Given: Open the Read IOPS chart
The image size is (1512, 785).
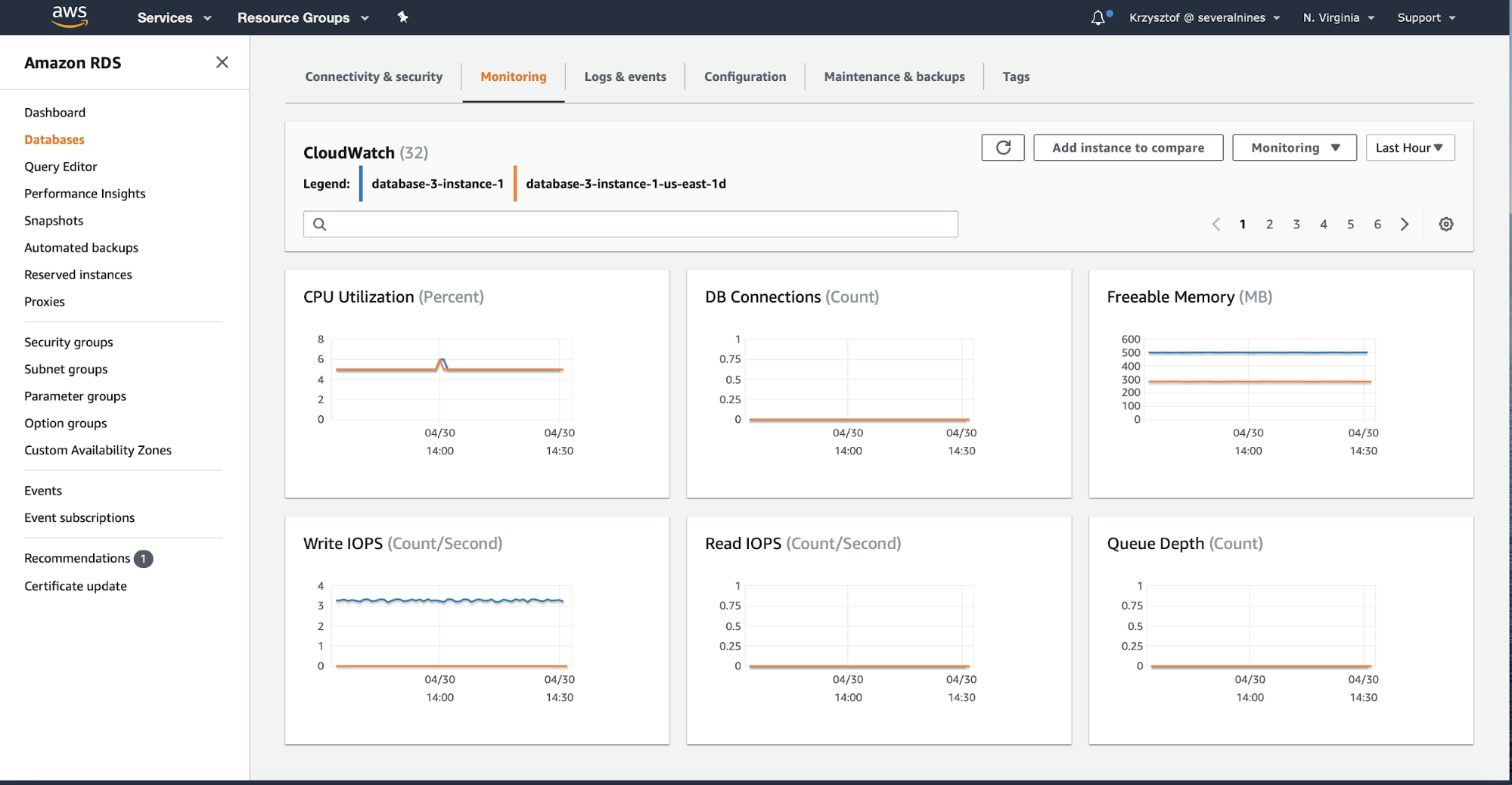Looking at the screenshot, I should coord(879,630).
